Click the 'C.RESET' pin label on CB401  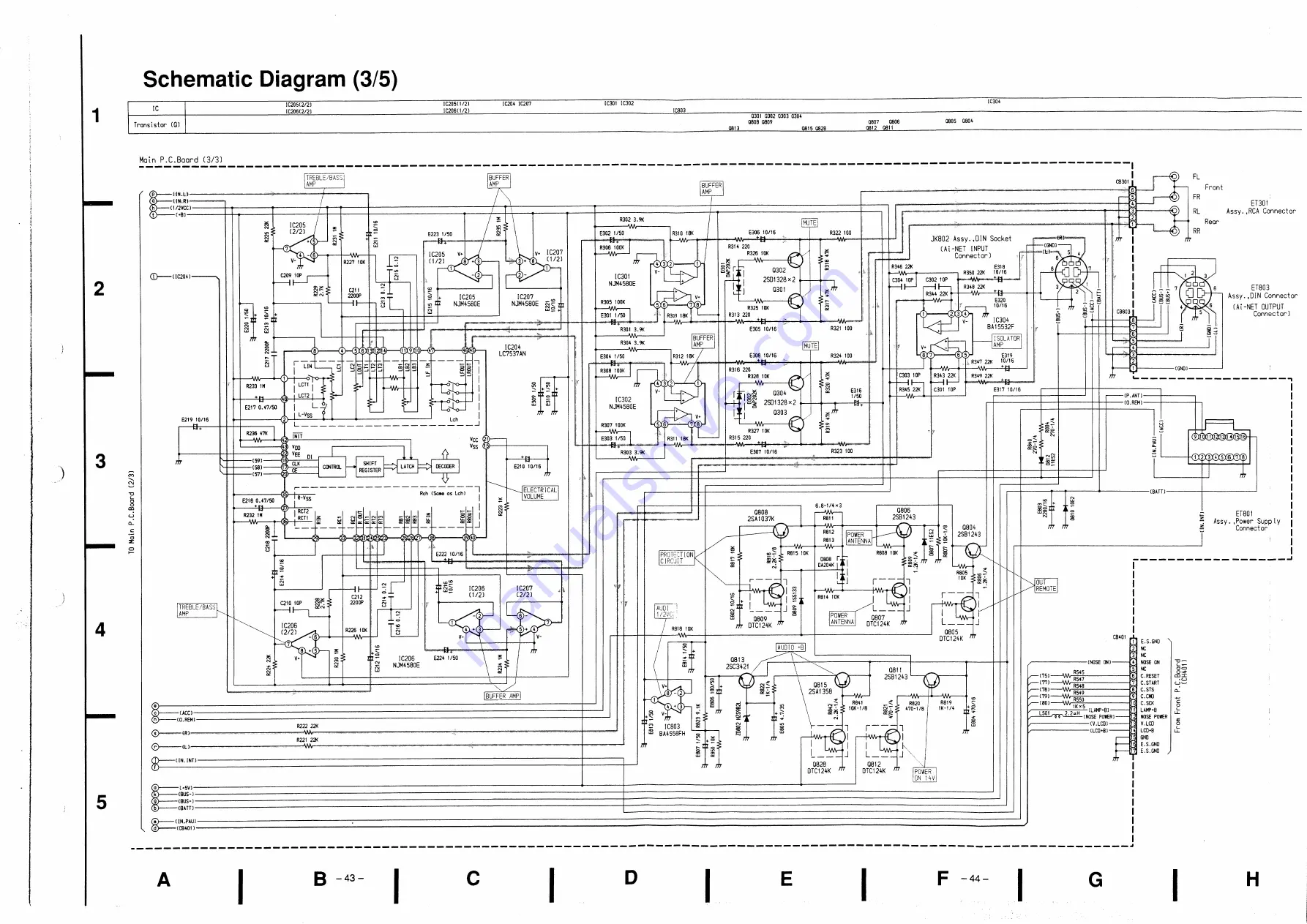pos(1150,676)
